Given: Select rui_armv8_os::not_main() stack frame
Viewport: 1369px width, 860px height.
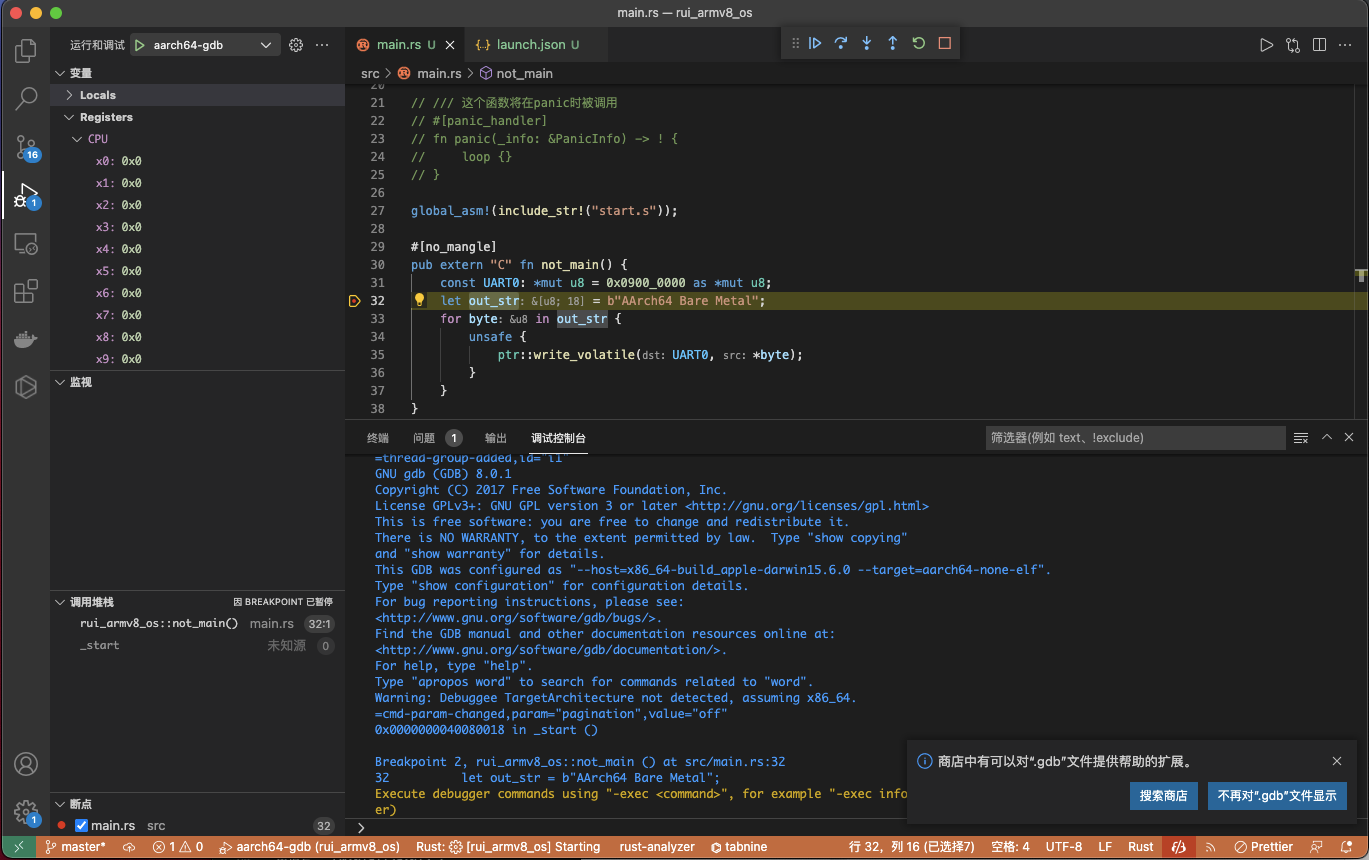Looking at the screenshot, I should pos(197,623).
